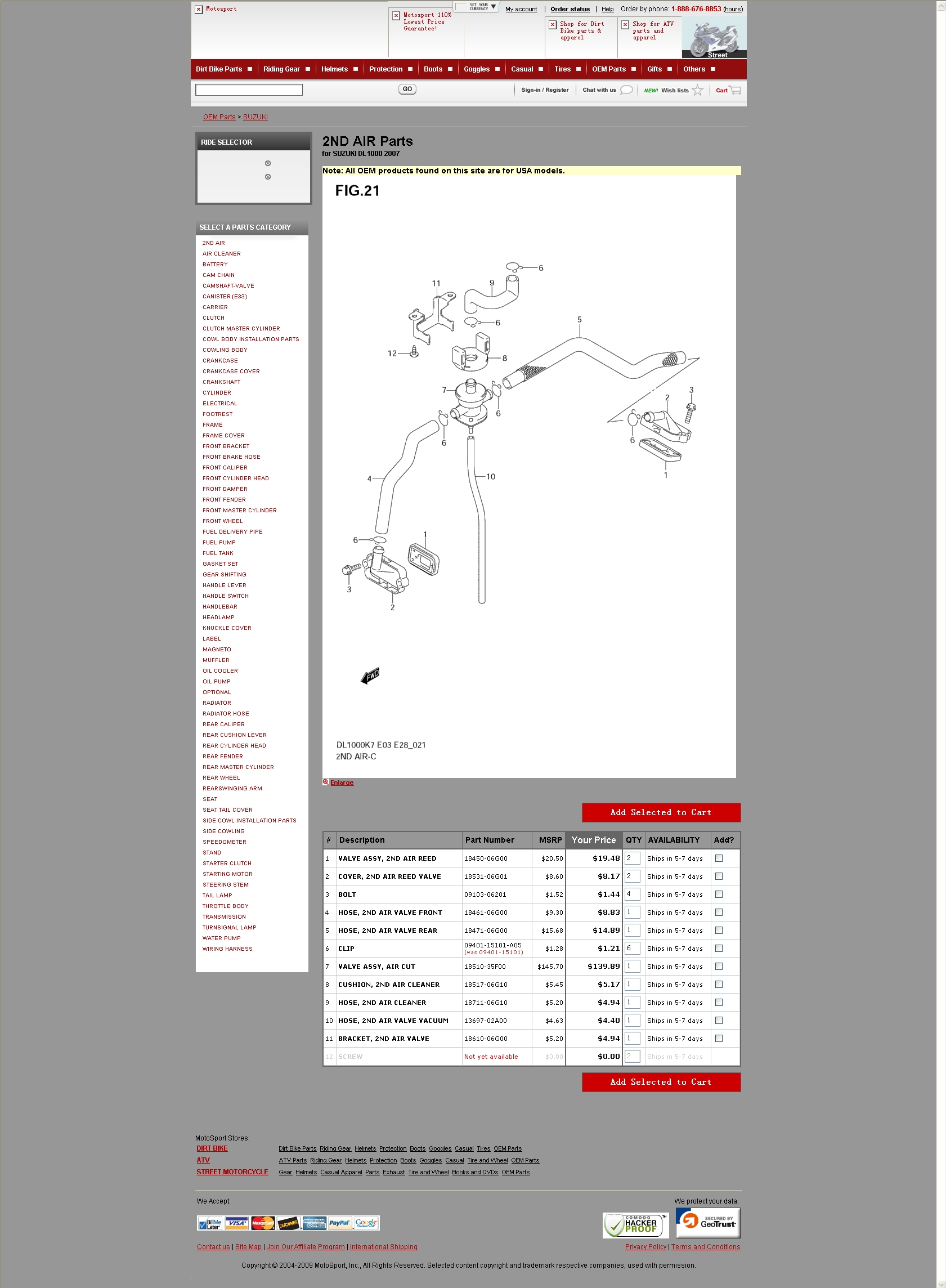Click the quantity field for the Bolt row
This screenshot has width=946, height=1288.
point(632,894)
